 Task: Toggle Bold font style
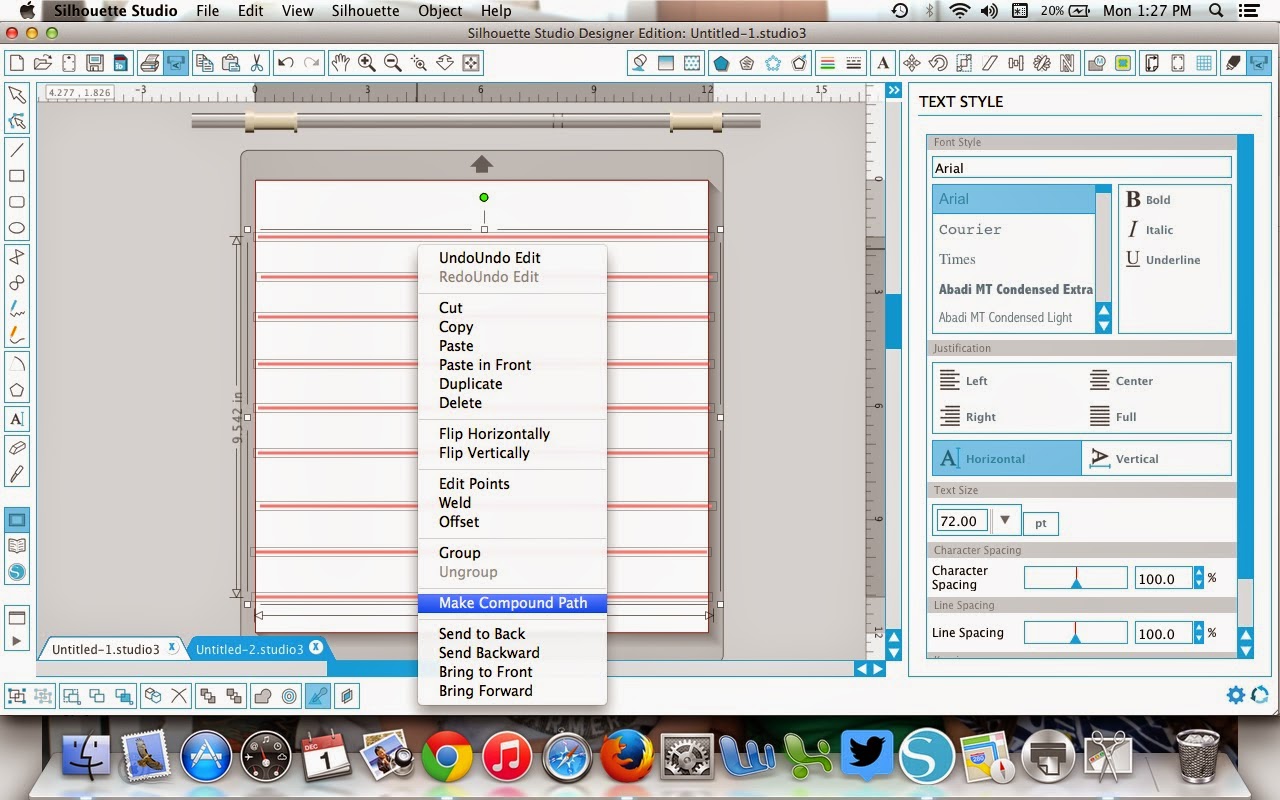[1148, 199]
